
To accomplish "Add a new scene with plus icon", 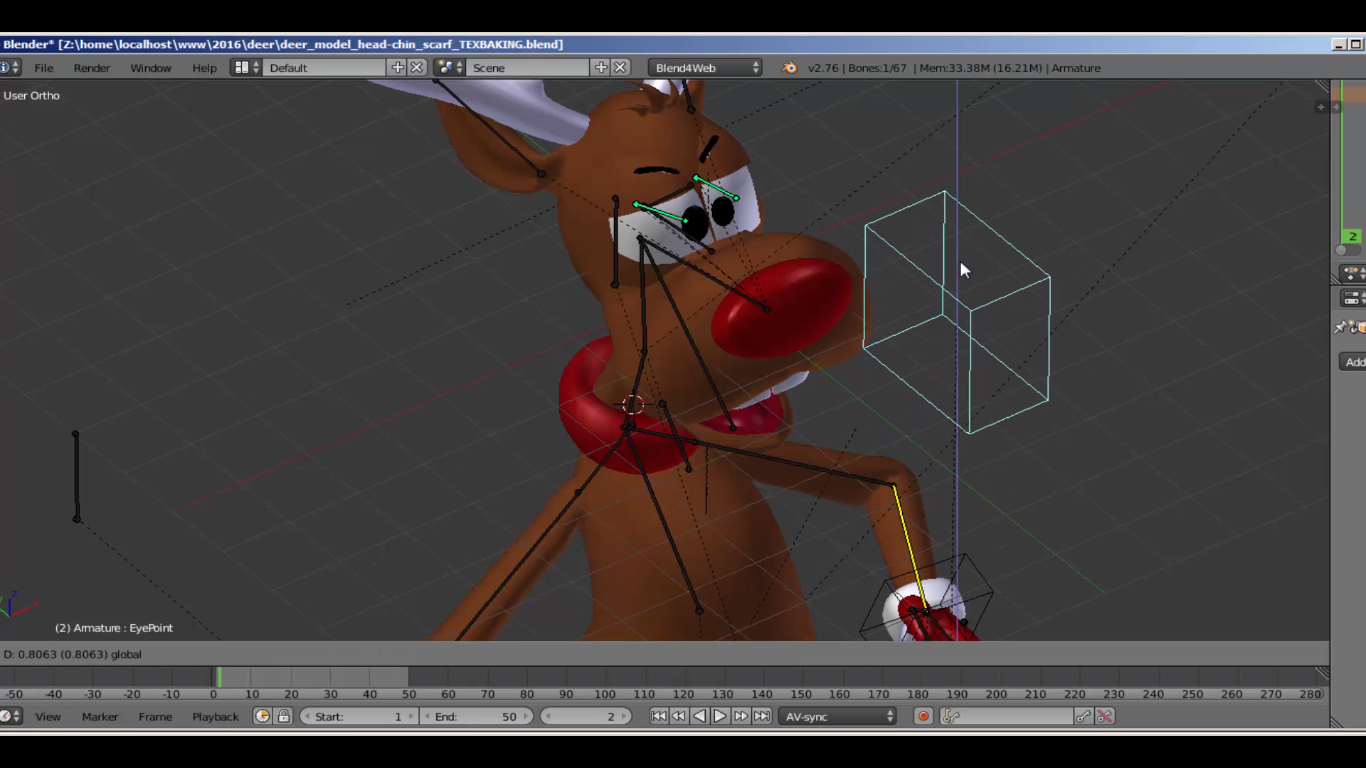I will coord(601,68).
